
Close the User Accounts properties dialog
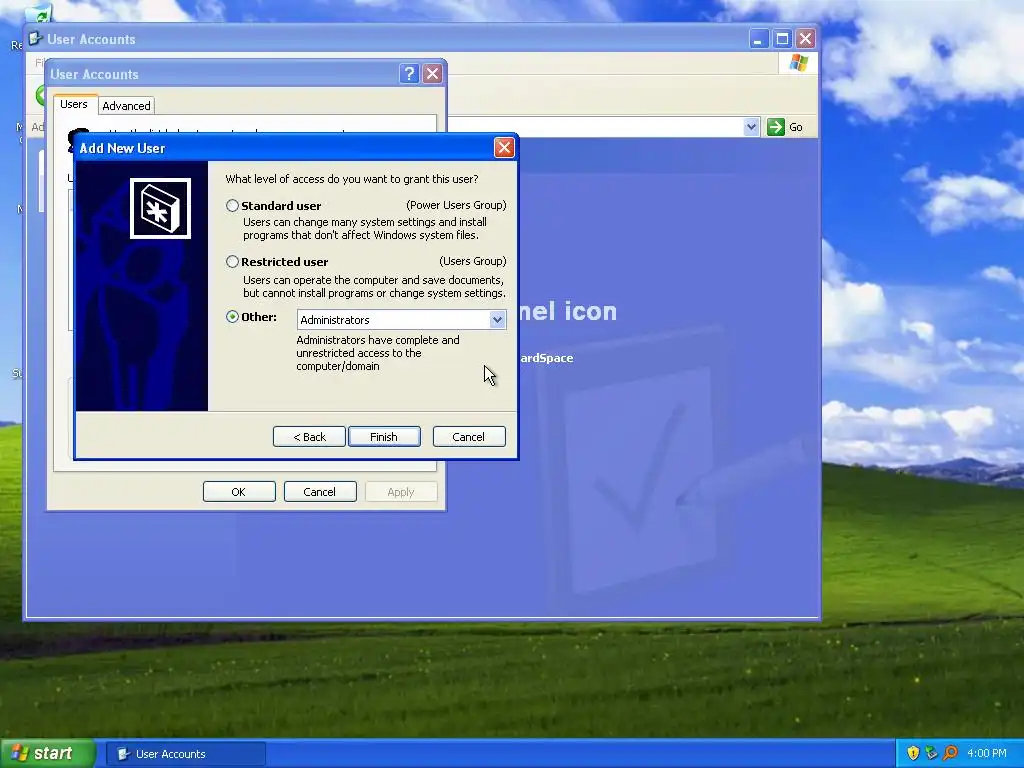(x=432, y=74)
